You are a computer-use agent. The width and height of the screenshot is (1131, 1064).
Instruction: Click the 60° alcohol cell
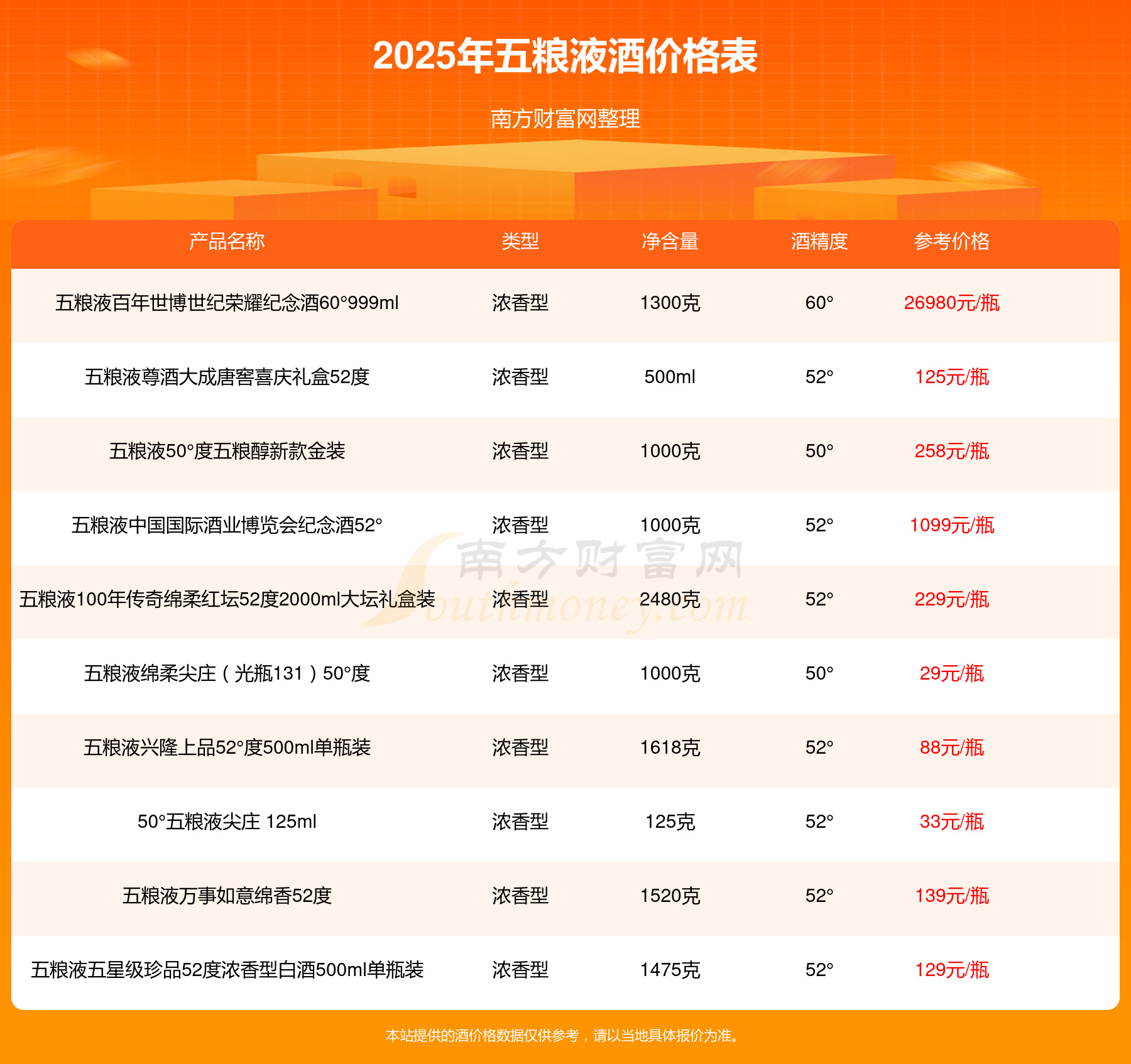point(819,303)
